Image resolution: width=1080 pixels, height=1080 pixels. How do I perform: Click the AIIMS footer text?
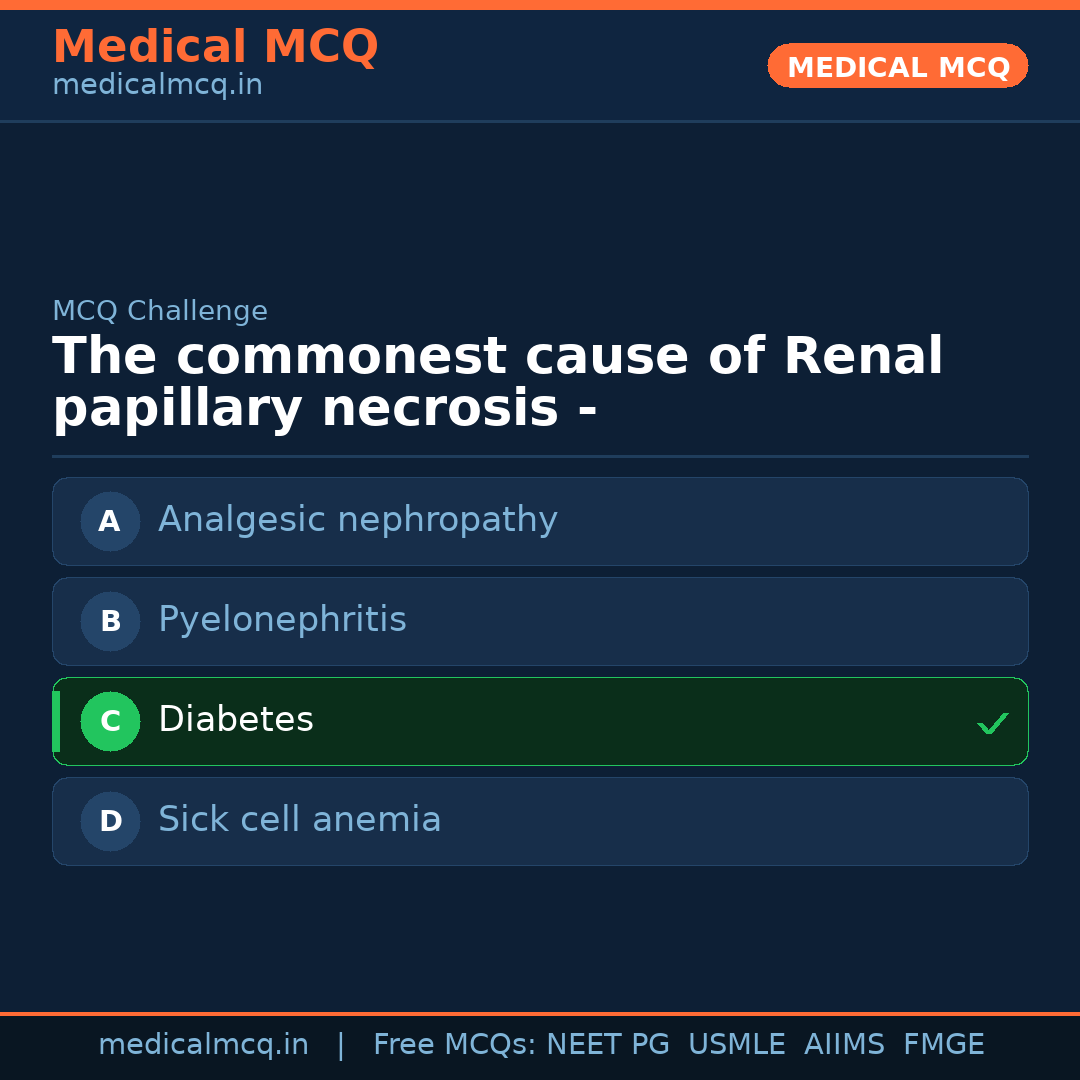pos(844,1045)
